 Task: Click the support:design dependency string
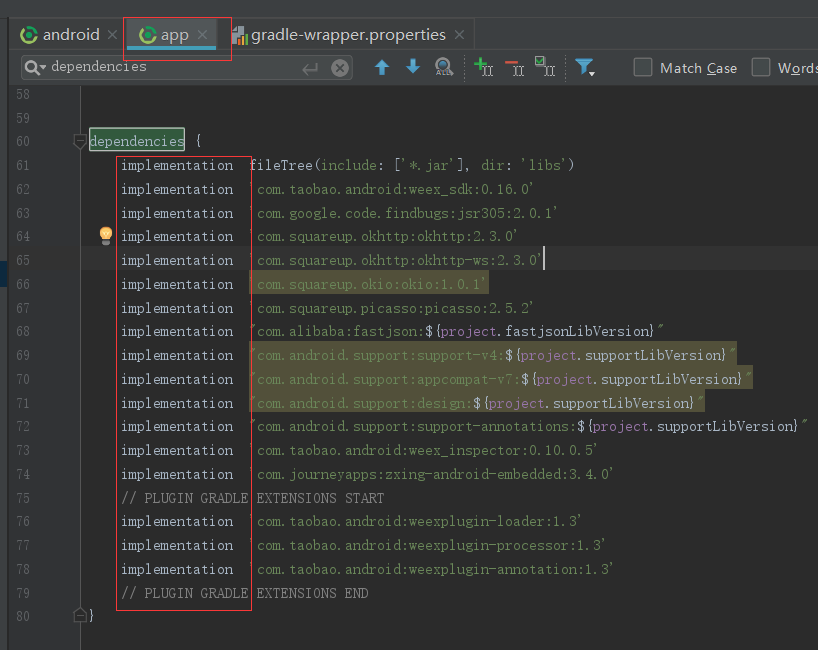(477, 403)
